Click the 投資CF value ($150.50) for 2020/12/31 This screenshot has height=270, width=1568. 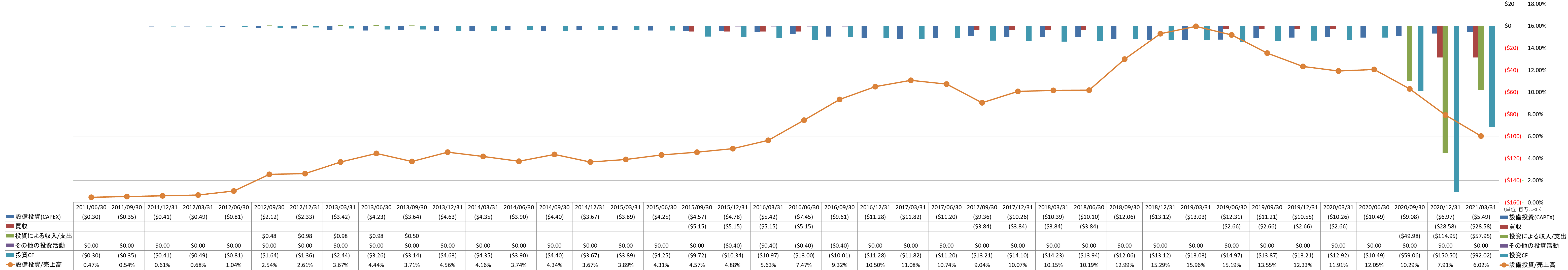[x=1446, y=255]
